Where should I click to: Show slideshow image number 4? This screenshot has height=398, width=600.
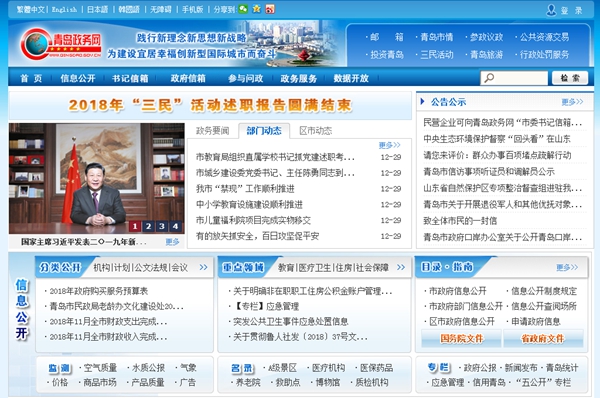175,226
